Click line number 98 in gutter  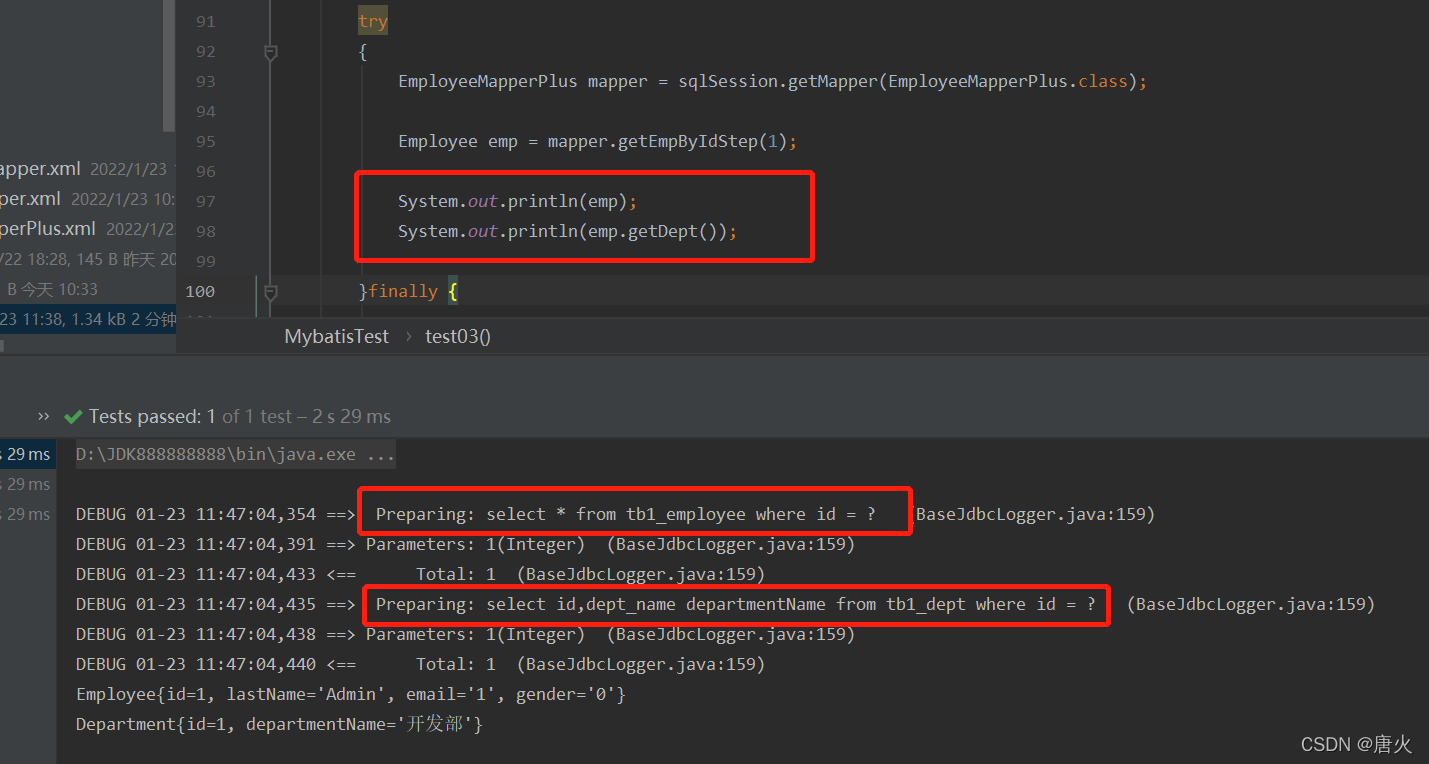205,232
